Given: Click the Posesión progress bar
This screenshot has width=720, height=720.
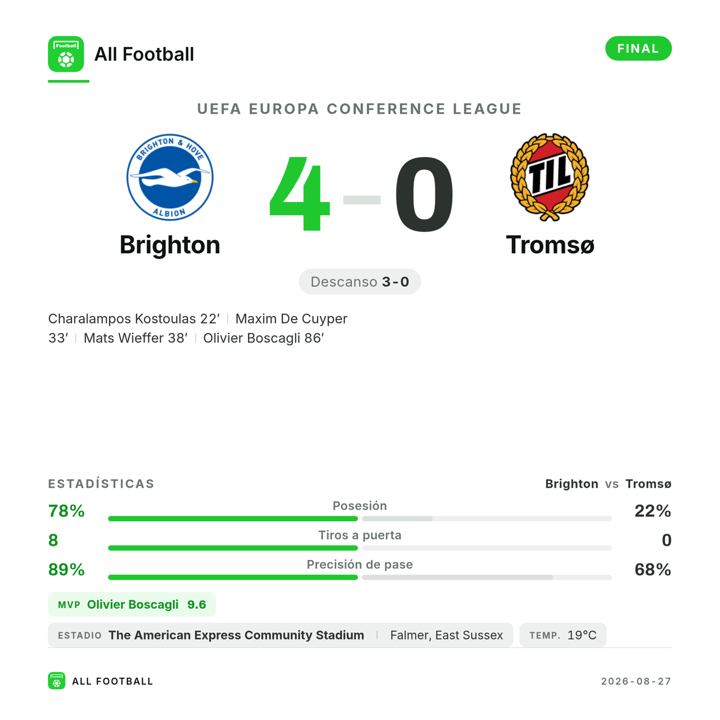Looking at the screenshot, I should pyautogui.click(x=360, y=518).
